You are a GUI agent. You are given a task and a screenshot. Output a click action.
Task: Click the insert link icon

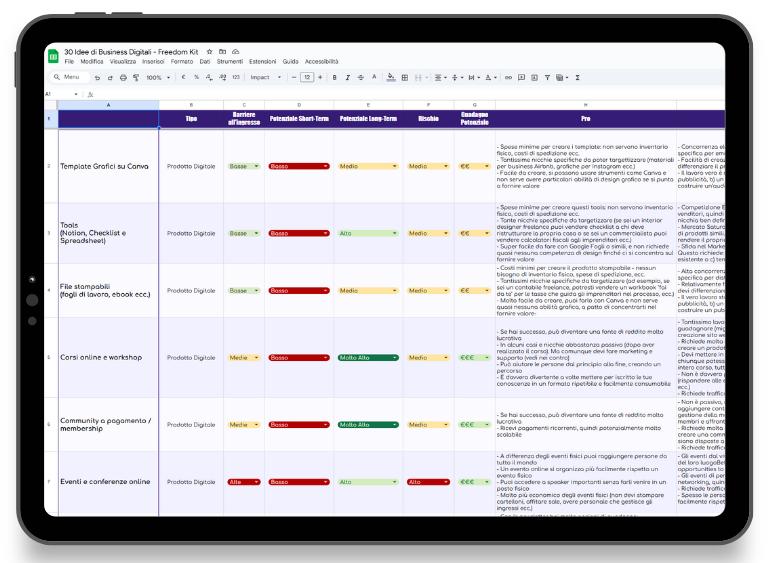coord(508,77)
